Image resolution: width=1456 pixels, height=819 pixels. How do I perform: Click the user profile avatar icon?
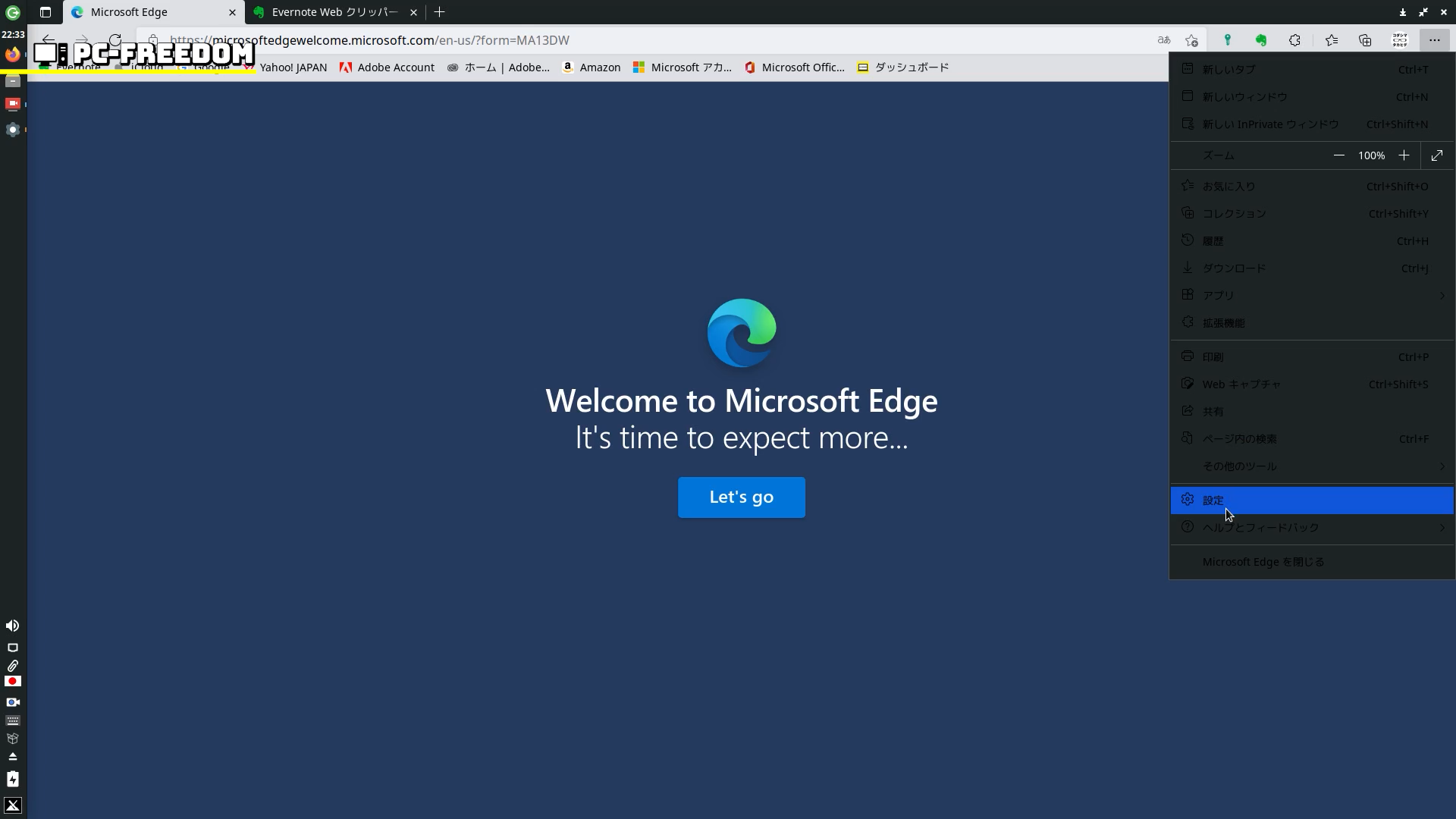[x=1400, y=40]
